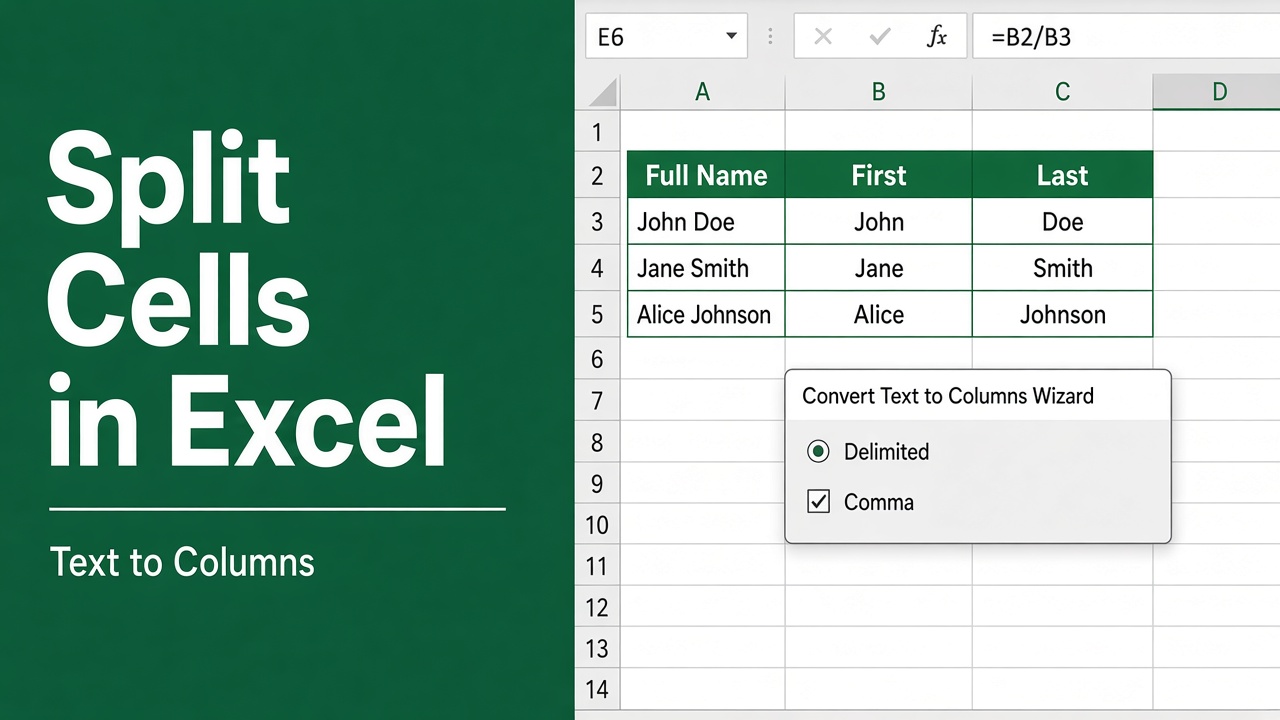Select row 6 header
The height and width of the screenshot is (720, 1280).
coord(598,358)
